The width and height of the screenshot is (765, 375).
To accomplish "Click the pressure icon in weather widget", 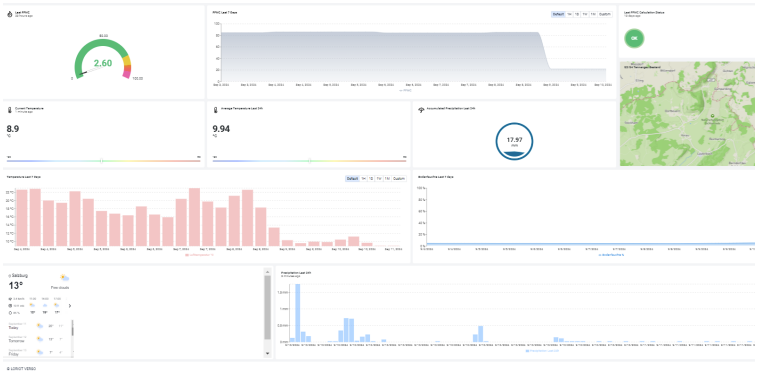I will coord(10,306).
